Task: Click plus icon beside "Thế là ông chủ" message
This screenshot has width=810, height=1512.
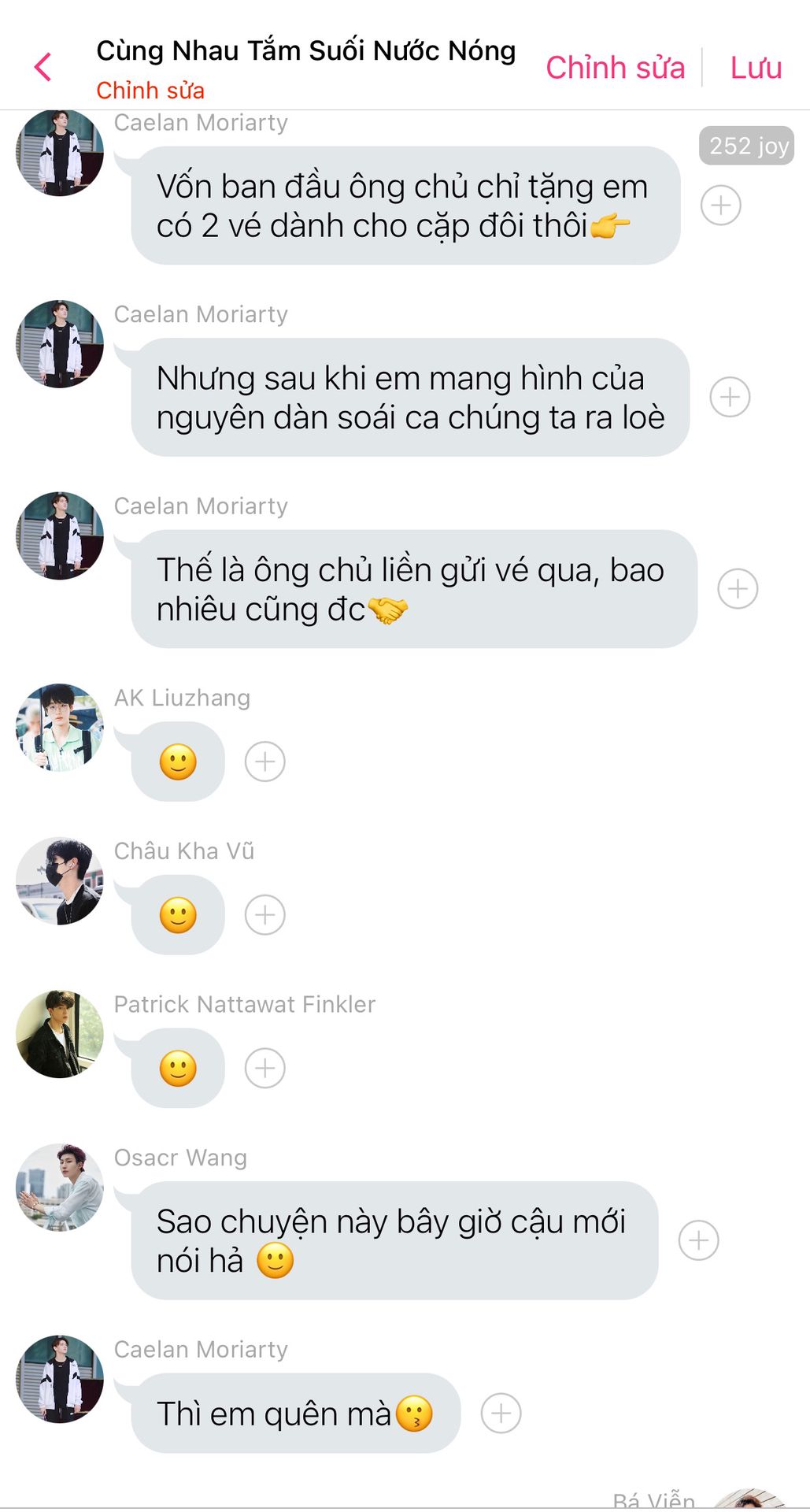Action: [738, 589]
